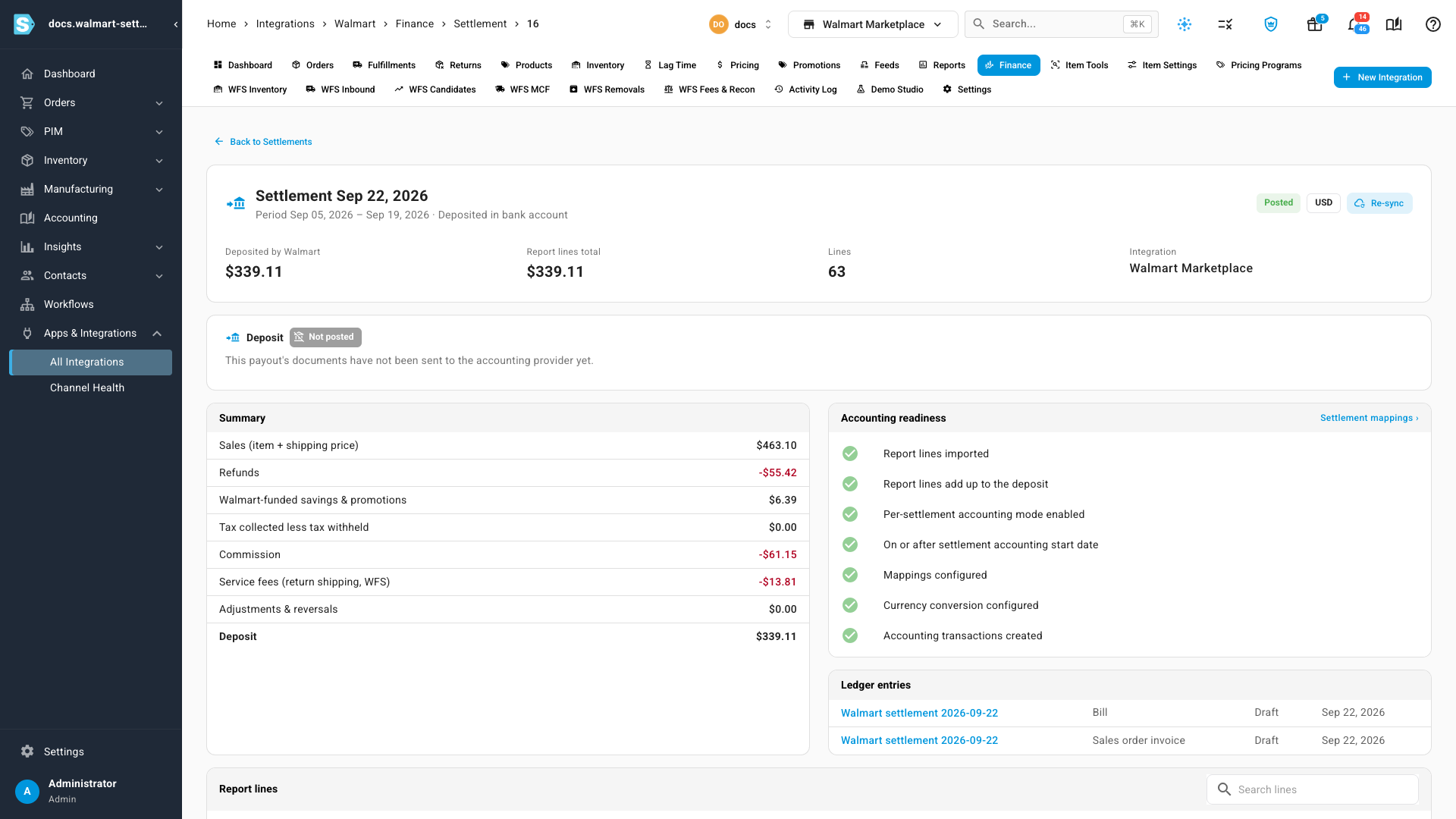Go Back to Settlements

(x=263, y=142)
